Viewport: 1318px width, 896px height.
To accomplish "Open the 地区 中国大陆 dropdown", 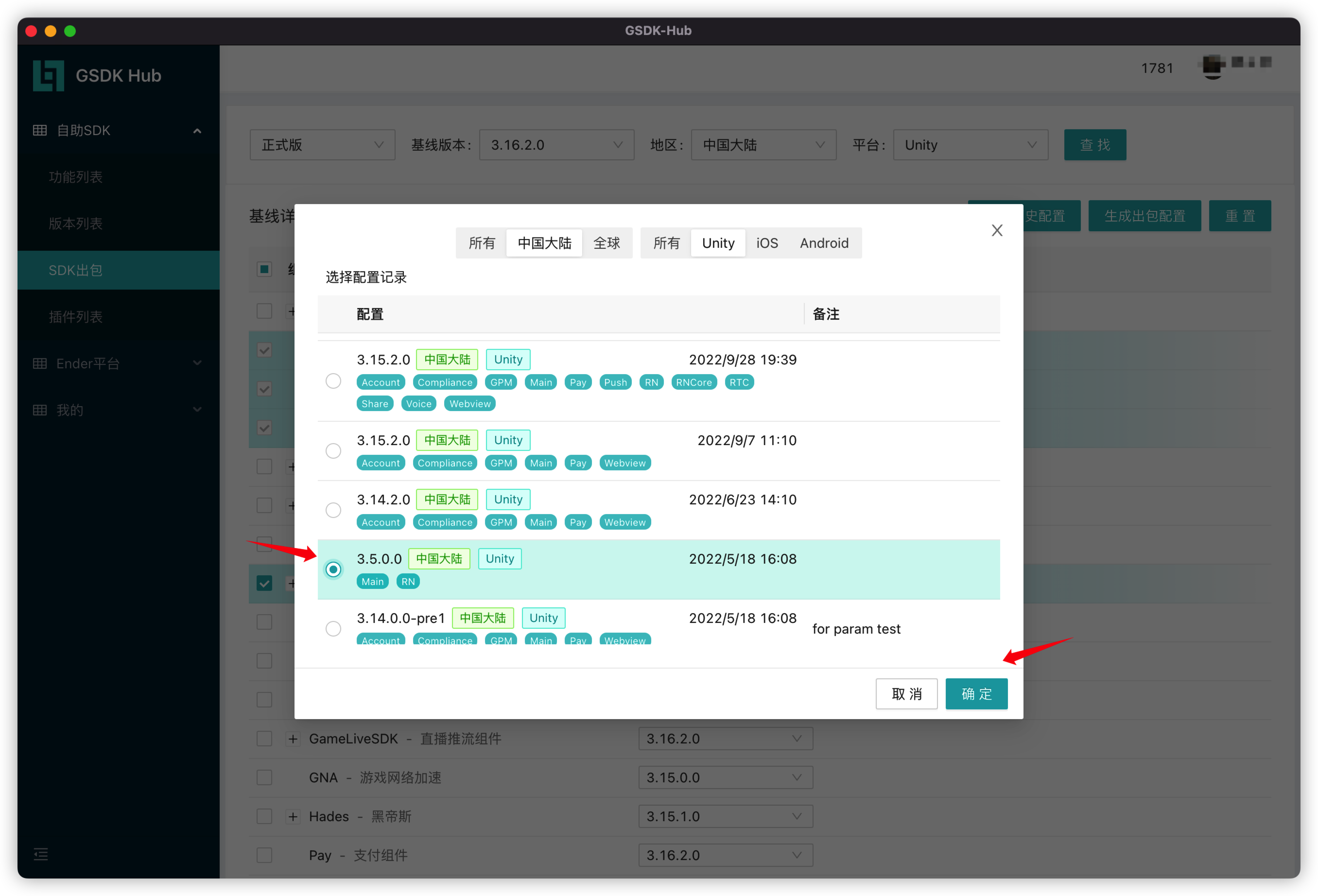I will (x=763, y=145).
